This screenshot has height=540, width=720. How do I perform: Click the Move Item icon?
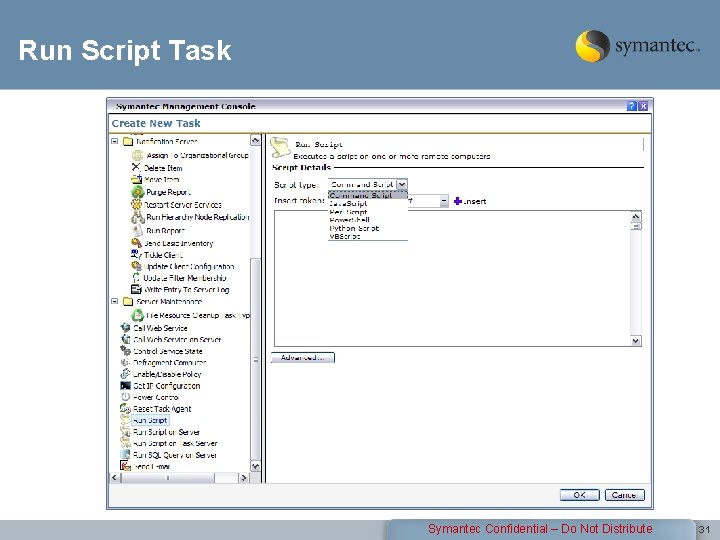tap(136, 179)
